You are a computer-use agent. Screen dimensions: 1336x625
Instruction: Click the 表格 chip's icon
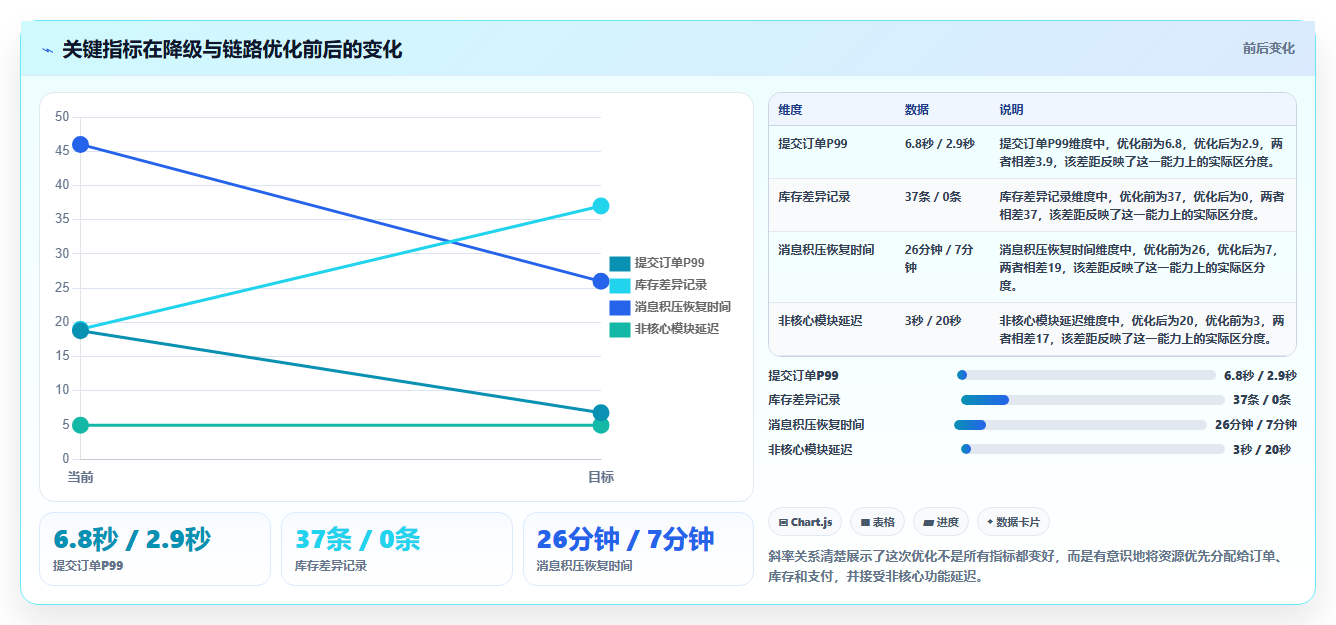point(865,522)
